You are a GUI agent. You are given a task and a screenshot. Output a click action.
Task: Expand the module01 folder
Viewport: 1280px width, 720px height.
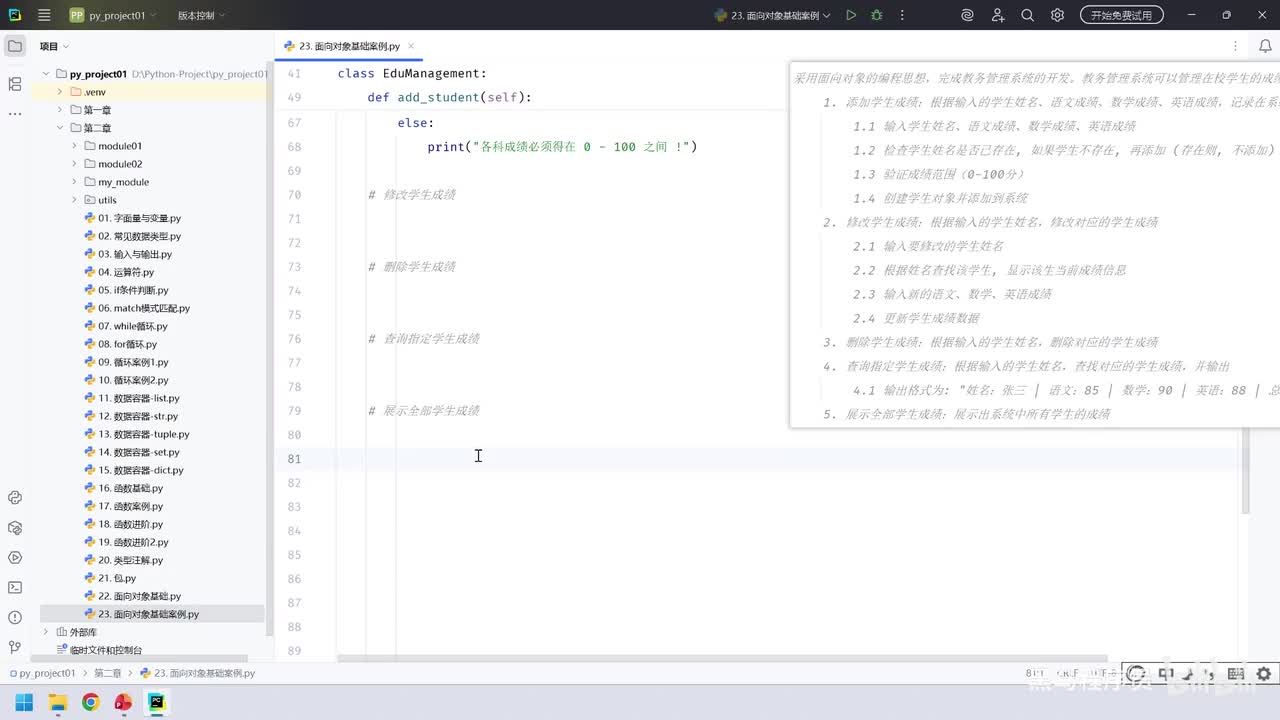[74, 146]
